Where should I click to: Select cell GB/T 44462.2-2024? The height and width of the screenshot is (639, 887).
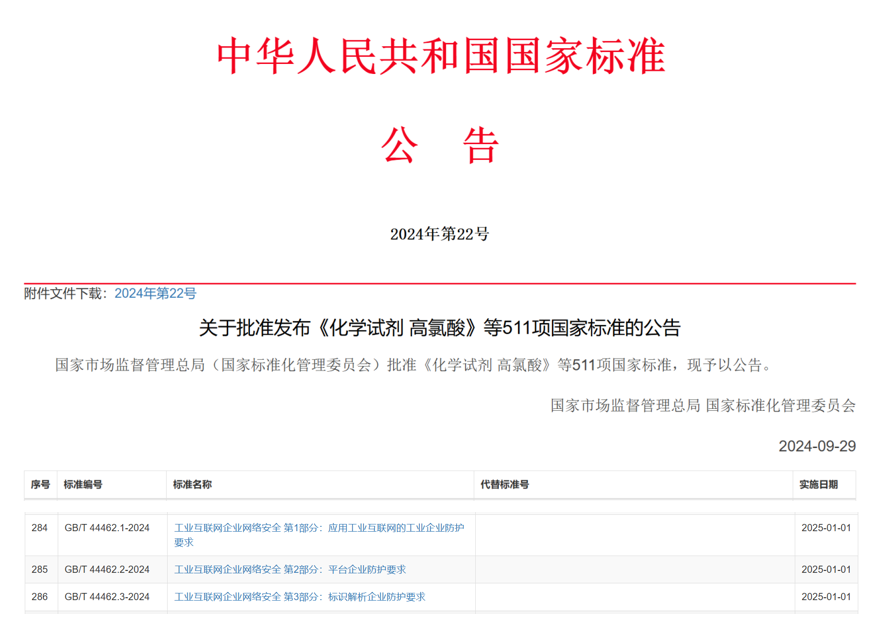107,570
